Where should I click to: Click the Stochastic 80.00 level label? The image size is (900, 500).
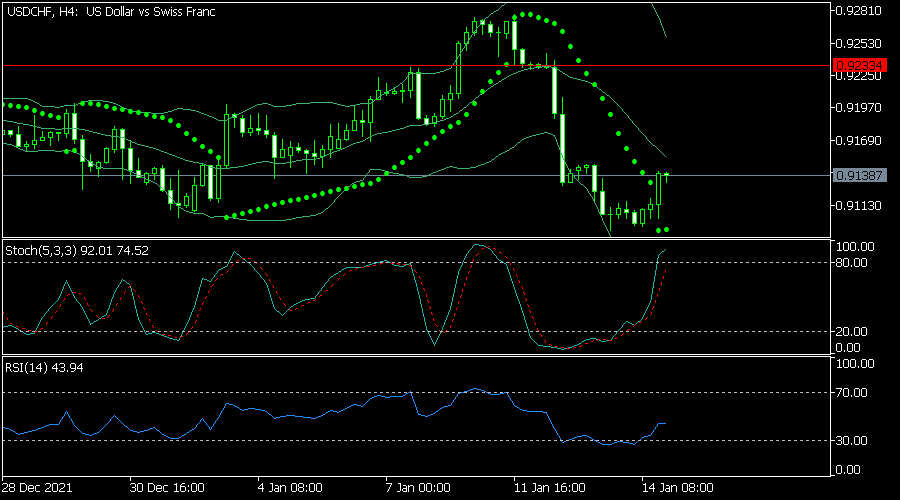[x=852, y=263]
